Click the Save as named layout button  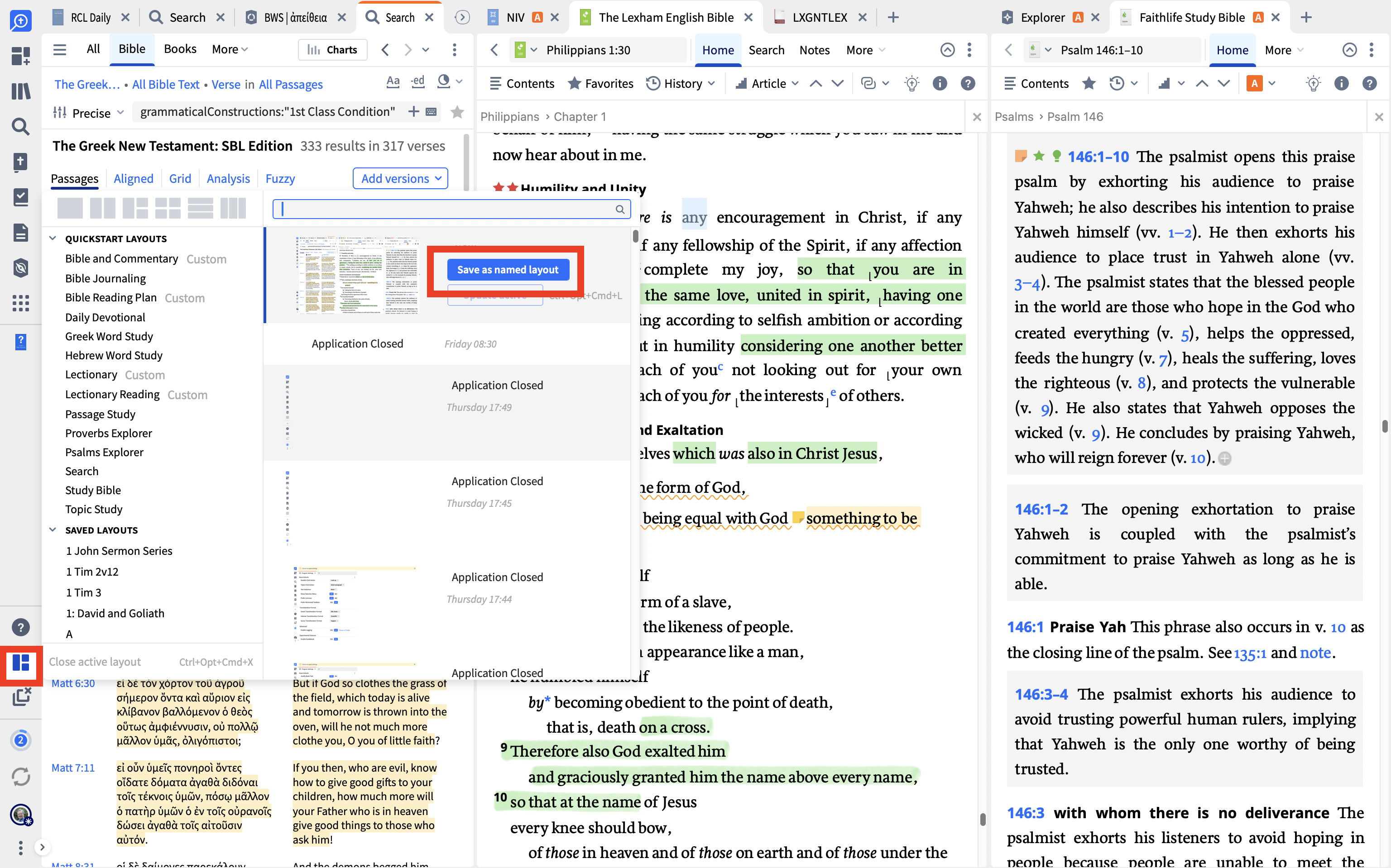[508, 270]
